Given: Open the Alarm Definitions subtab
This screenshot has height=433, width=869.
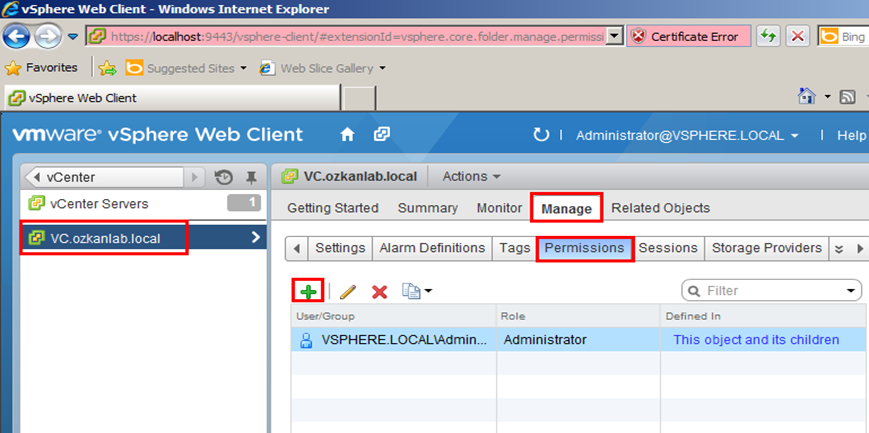Looking at the screenshot, I should click(x=432, y=248).
